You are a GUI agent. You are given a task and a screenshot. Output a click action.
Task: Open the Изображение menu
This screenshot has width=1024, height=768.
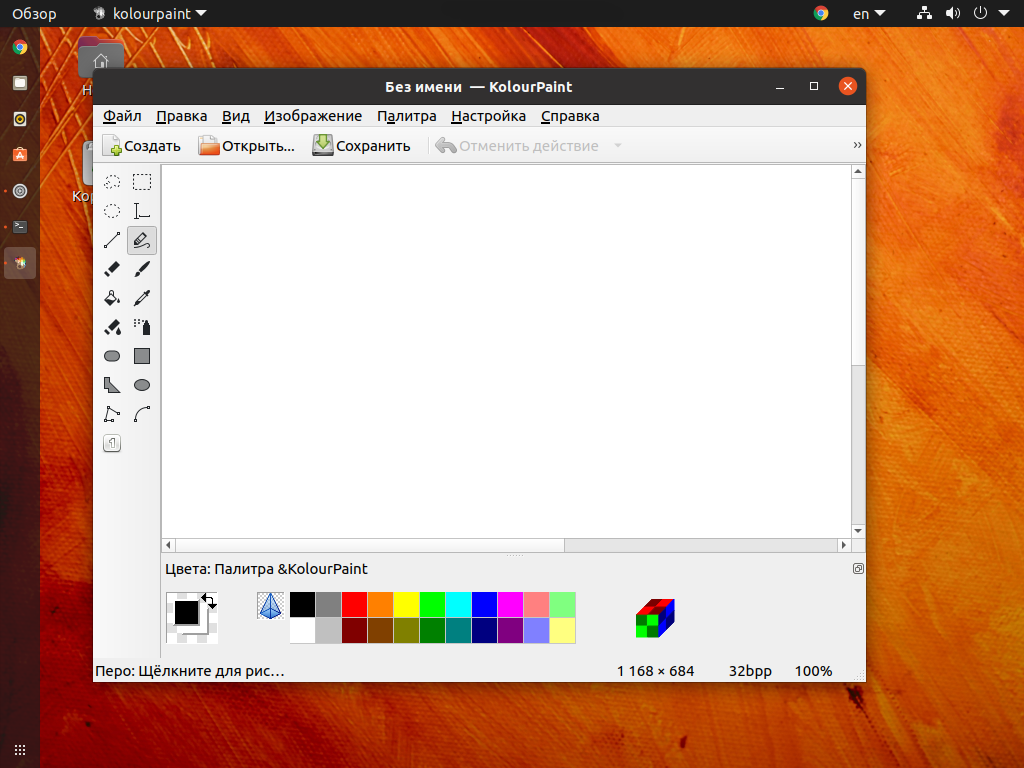[313, 116]
